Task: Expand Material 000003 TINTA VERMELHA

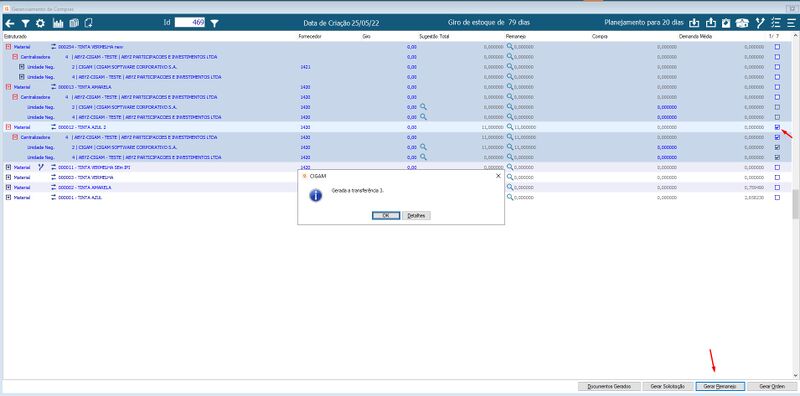Action: pos(8,177)
